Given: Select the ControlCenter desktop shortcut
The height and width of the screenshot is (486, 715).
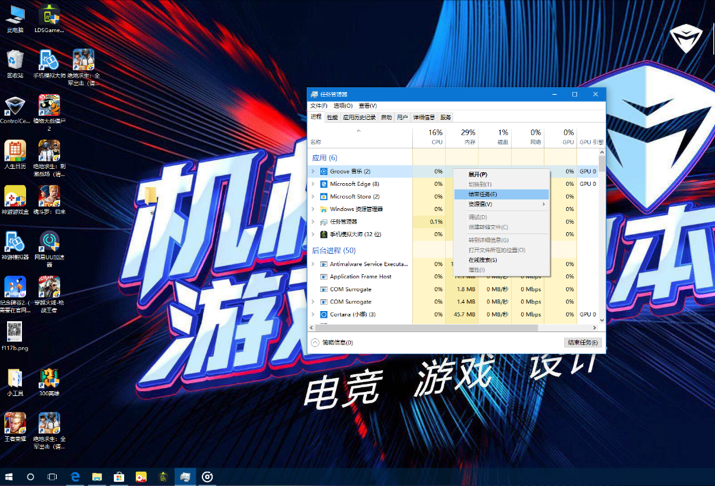Looking at the screenshot, I should 15,110.
